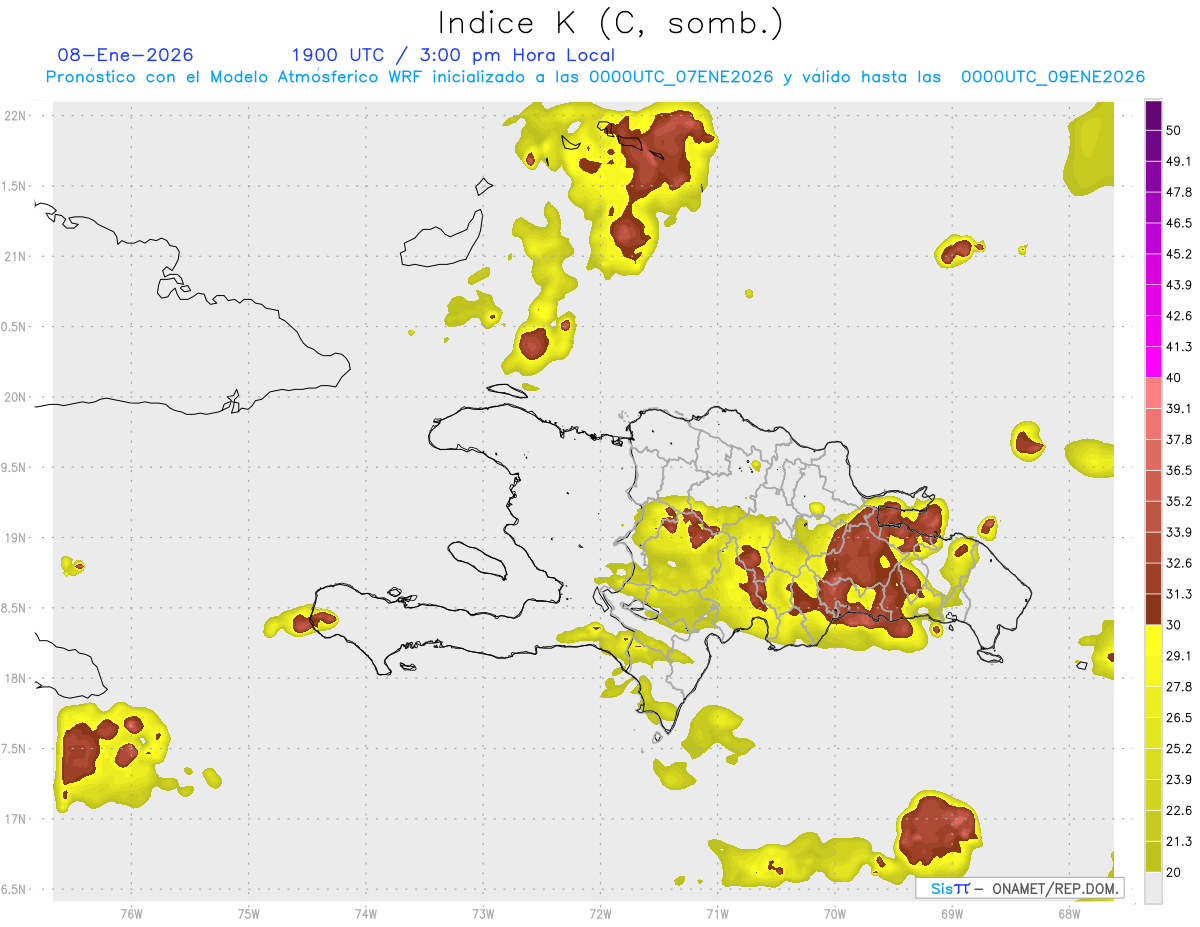Screen dimensions: 1200x927
Task: Click the 68W longitude axis label
Action: tap(1069, 913)
